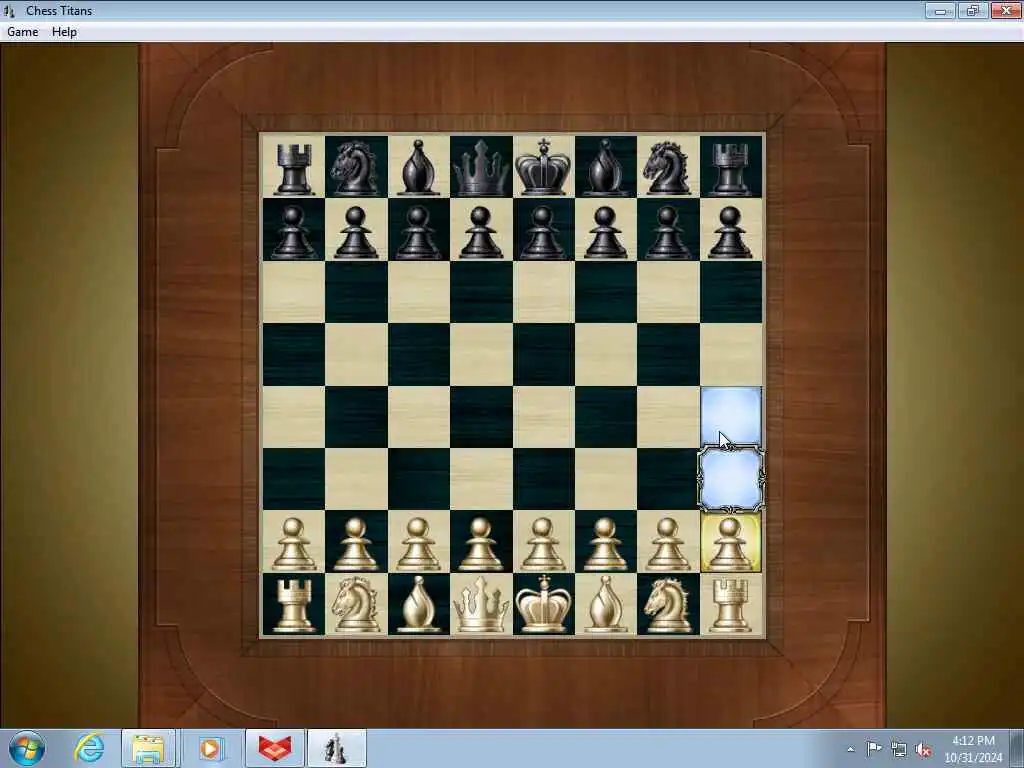Select the white knight on g1
This screenshot has height=768, width=1024.
pyautogui.click(x=667, y=604)
